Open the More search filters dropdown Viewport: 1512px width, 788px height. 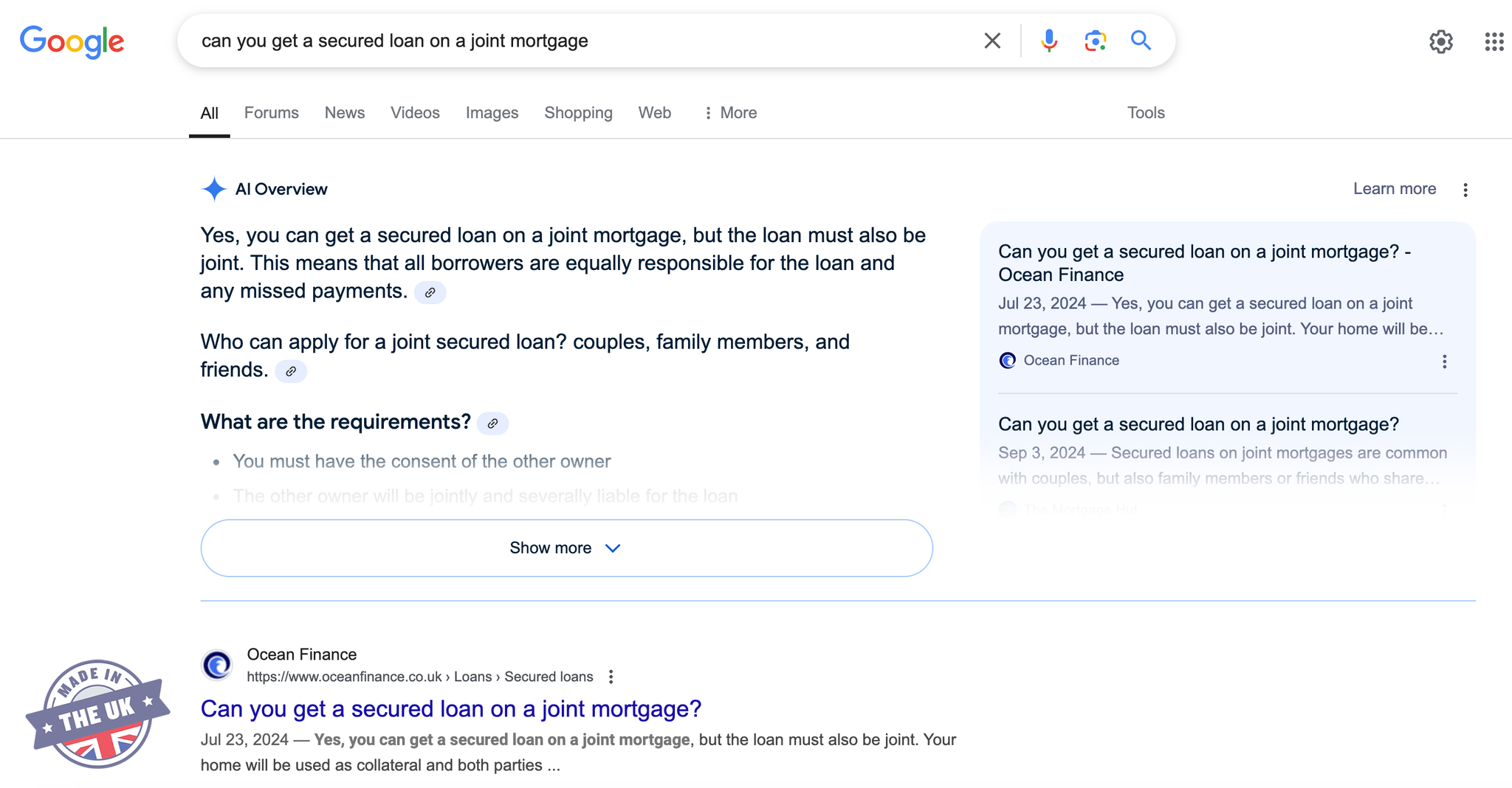pos(729,113)
